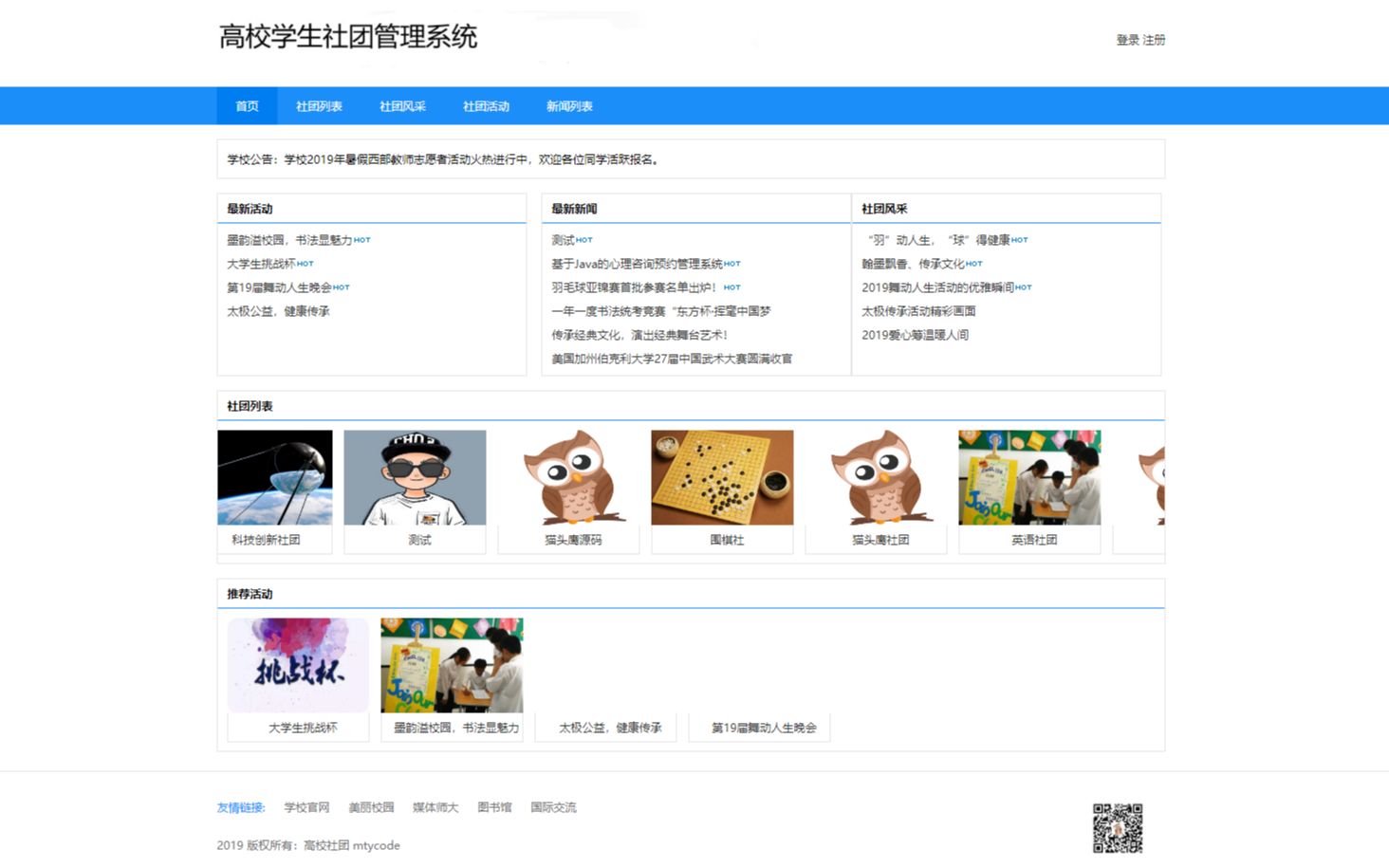
Task: Go to 社团风采 section
Action: [401, 105]
